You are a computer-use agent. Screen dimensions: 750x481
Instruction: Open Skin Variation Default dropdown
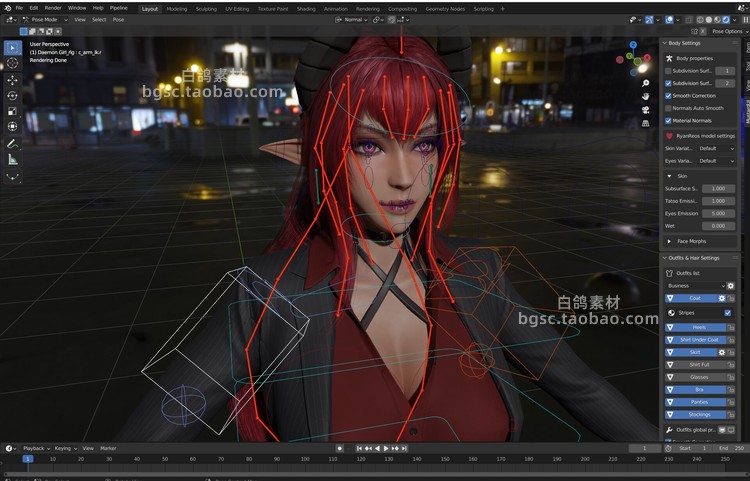point(716,149)
